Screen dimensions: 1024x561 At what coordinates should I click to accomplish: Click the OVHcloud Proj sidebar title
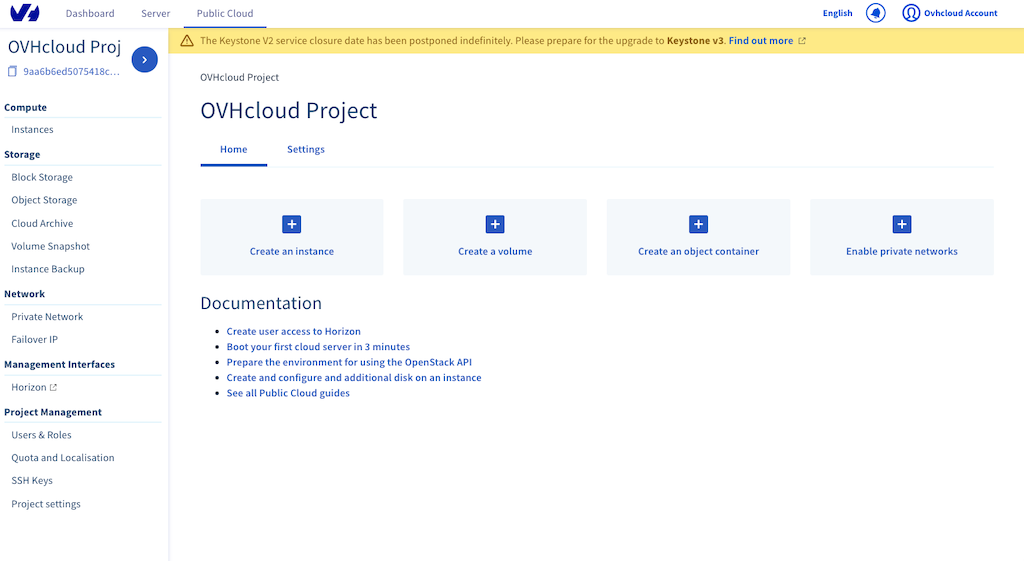[x=64, y=47]
